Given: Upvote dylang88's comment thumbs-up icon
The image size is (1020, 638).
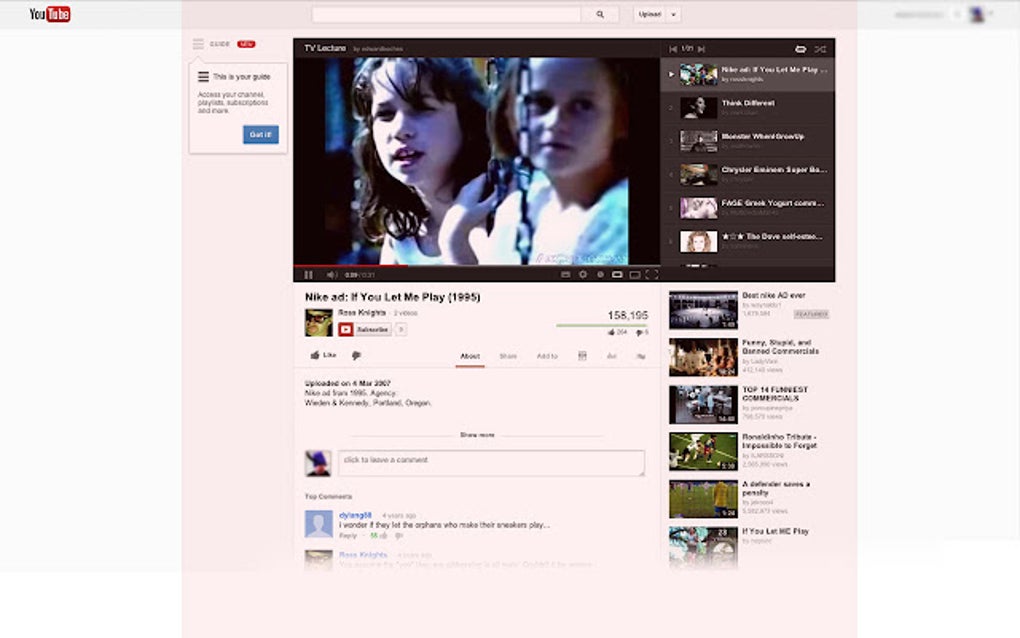Looking at the screenshot, I should tap(383, 535).
